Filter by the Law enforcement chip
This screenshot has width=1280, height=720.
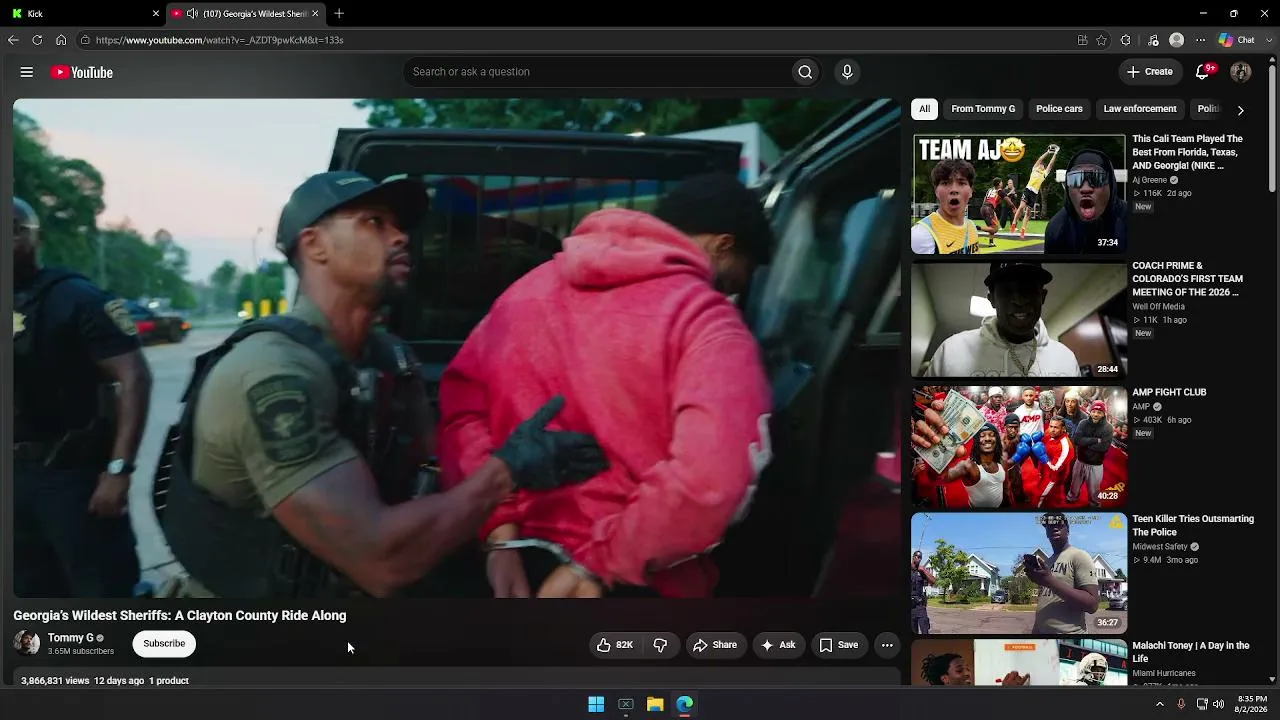pos(1140,109)
